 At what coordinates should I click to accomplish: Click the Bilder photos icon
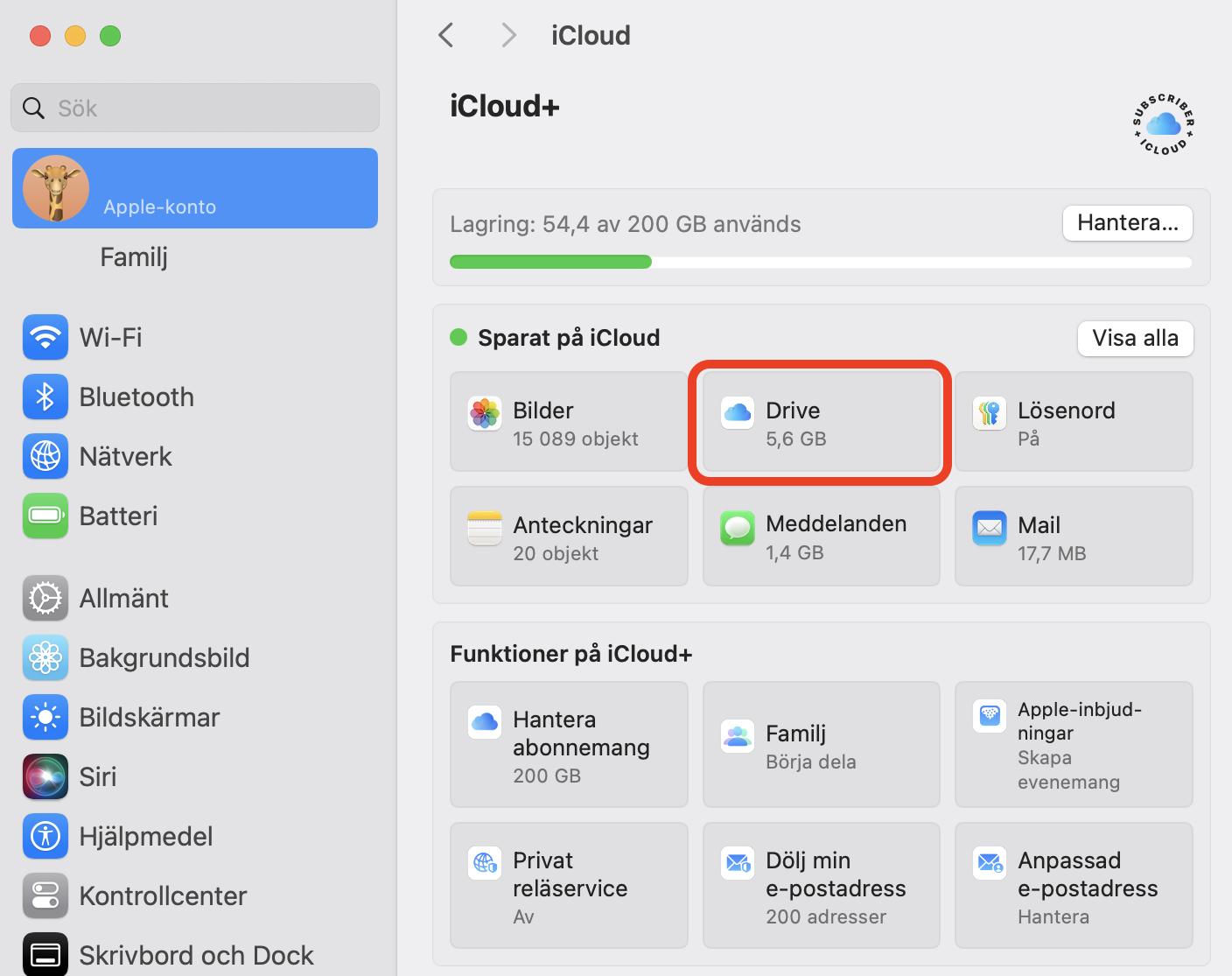485,413
